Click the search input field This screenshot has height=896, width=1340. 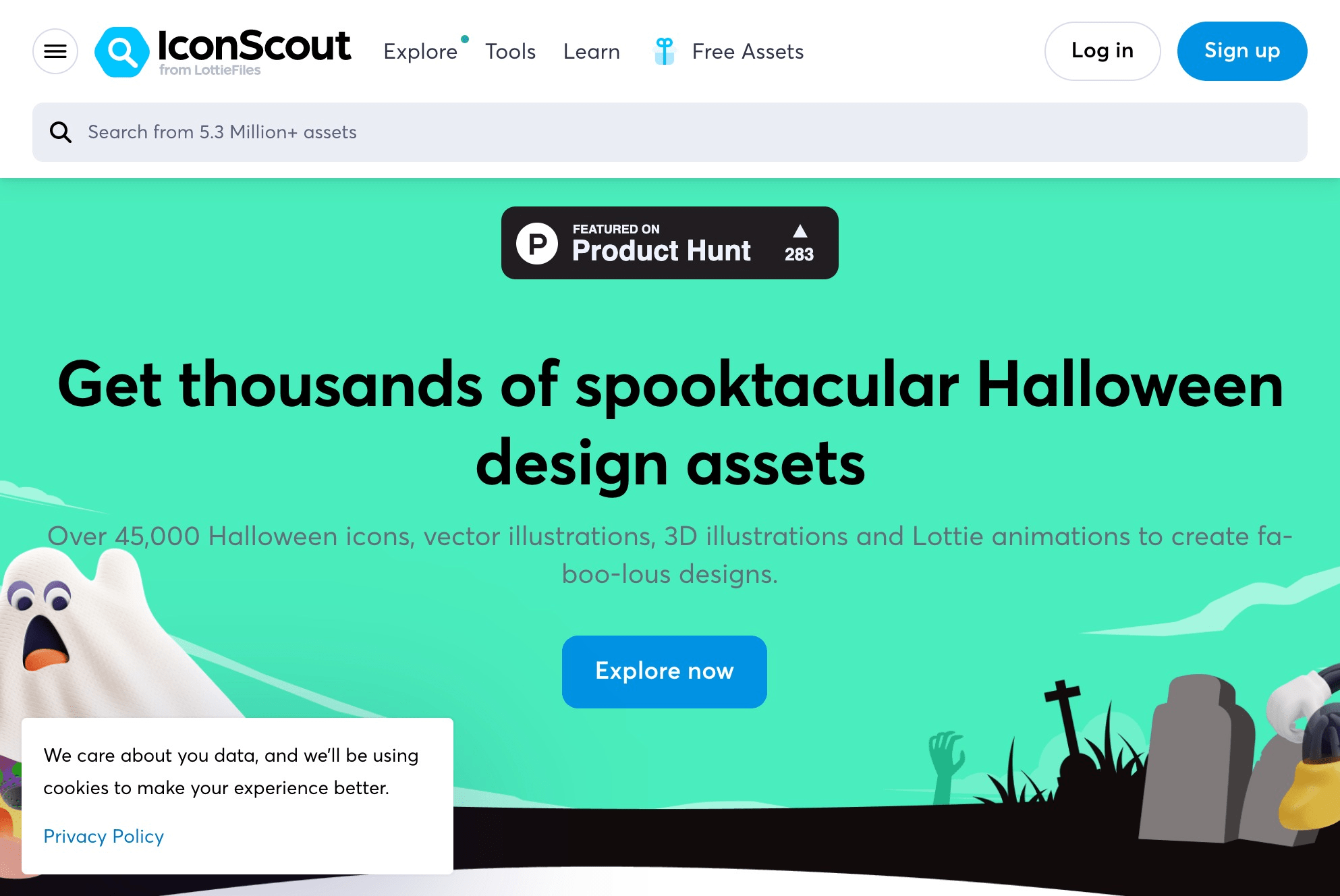(x=670, y=132)
